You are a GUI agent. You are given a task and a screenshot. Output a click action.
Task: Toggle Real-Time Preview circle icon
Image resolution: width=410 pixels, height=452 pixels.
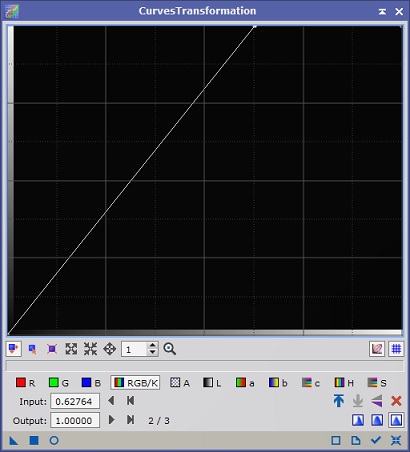[x=54, y=441]
